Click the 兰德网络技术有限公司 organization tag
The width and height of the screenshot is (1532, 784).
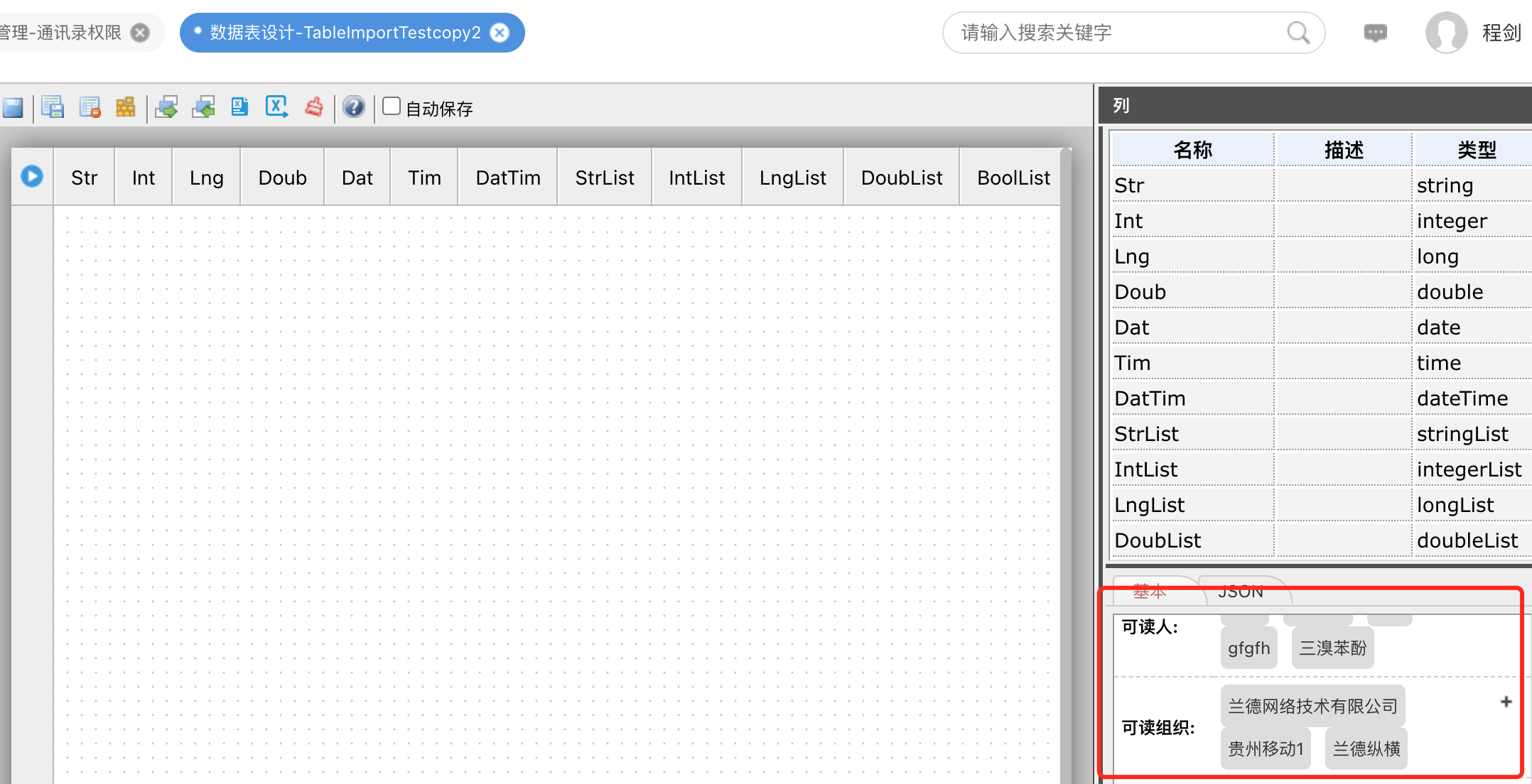1312,706
